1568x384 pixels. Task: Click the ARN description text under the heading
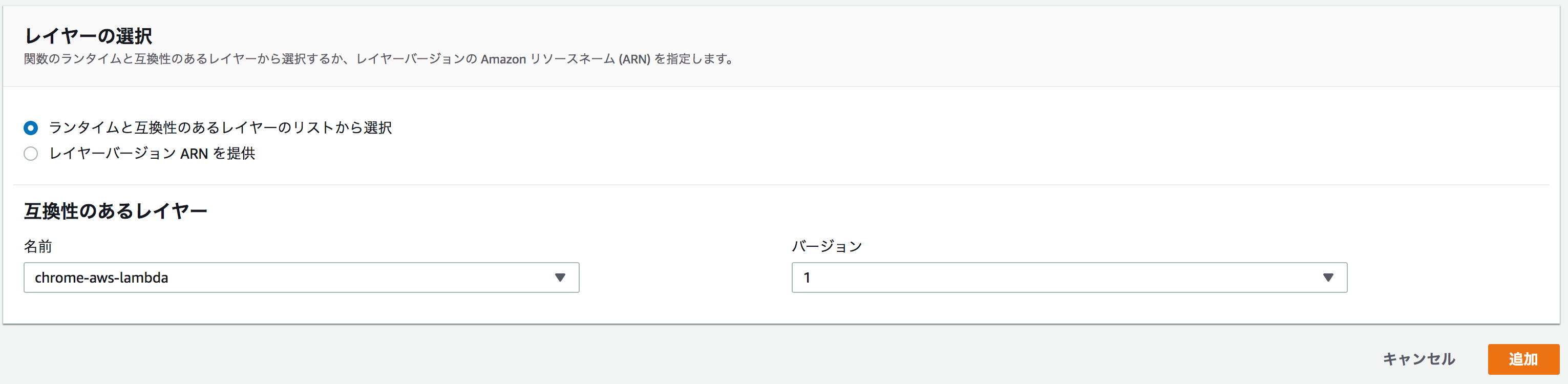coord(378,59)
